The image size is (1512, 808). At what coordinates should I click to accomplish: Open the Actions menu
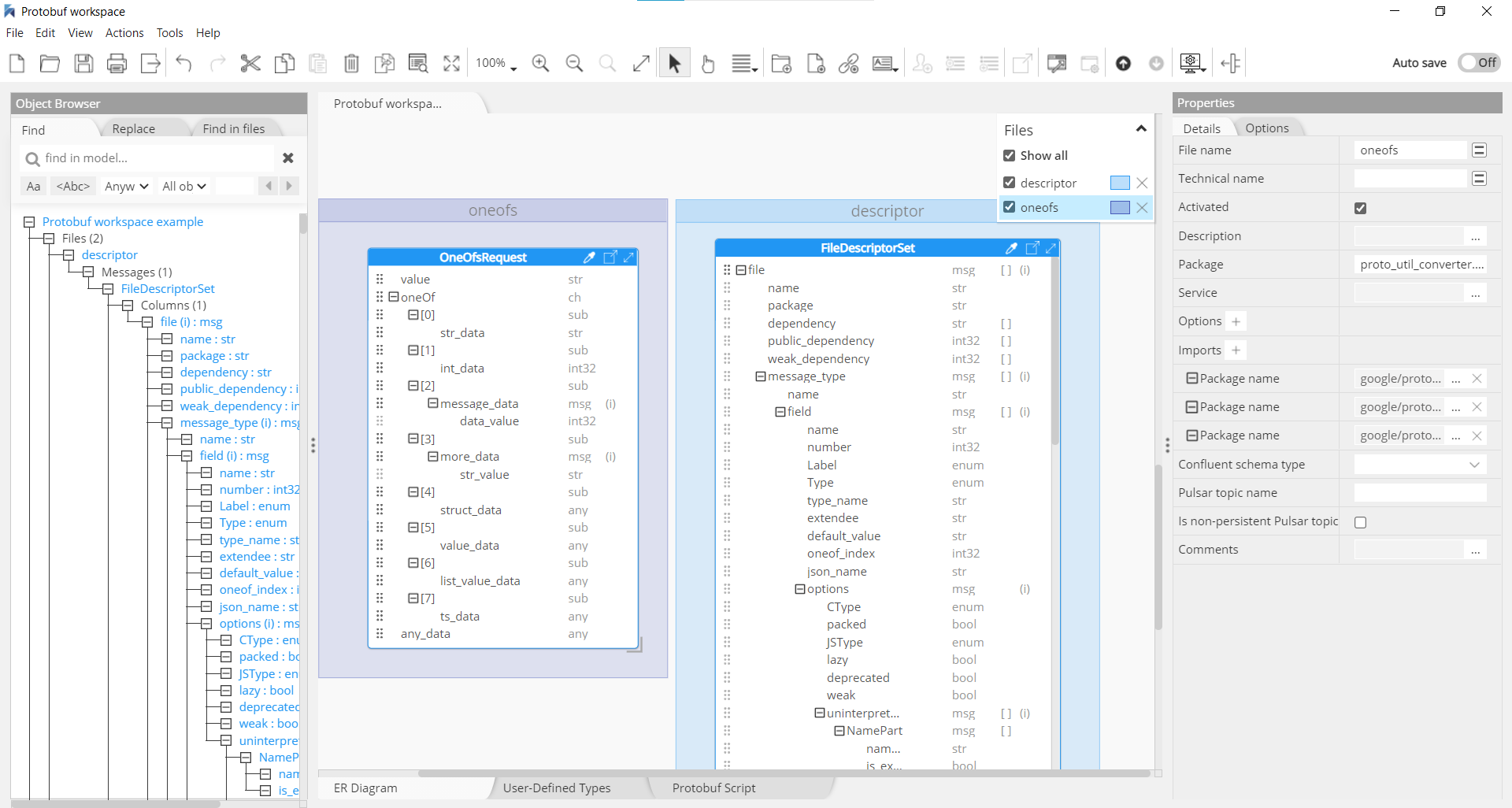124,33
